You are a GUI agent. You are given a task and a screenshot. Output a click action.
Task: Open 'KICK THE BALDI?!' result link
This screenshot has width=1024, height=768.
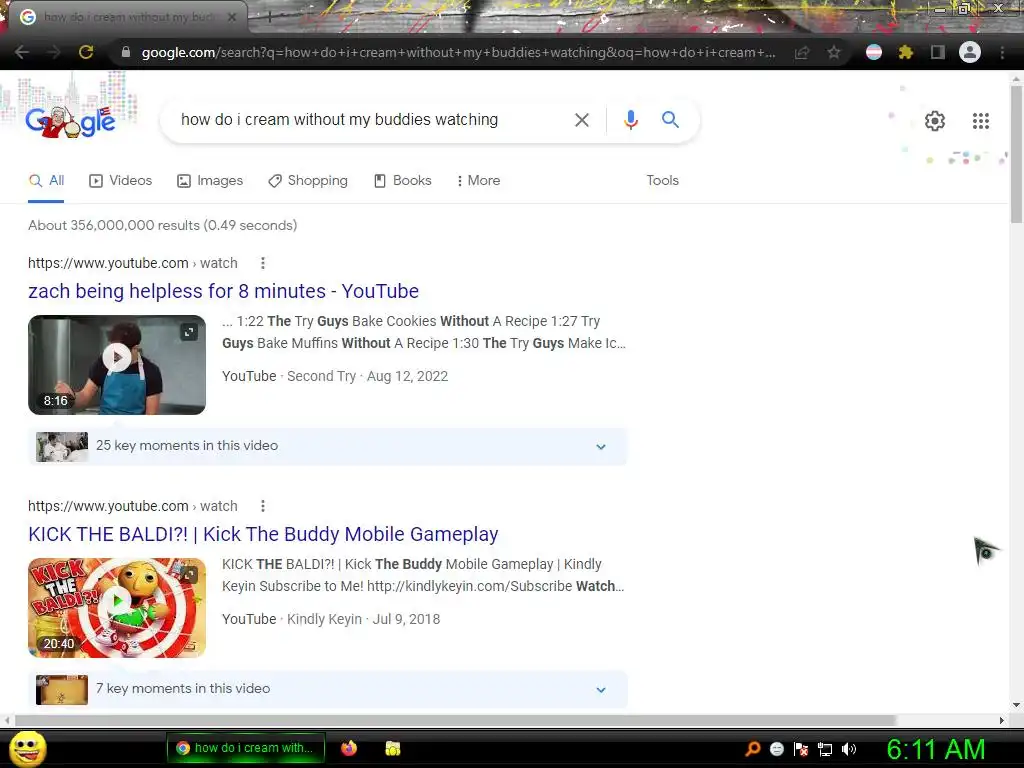coord(263,534)
